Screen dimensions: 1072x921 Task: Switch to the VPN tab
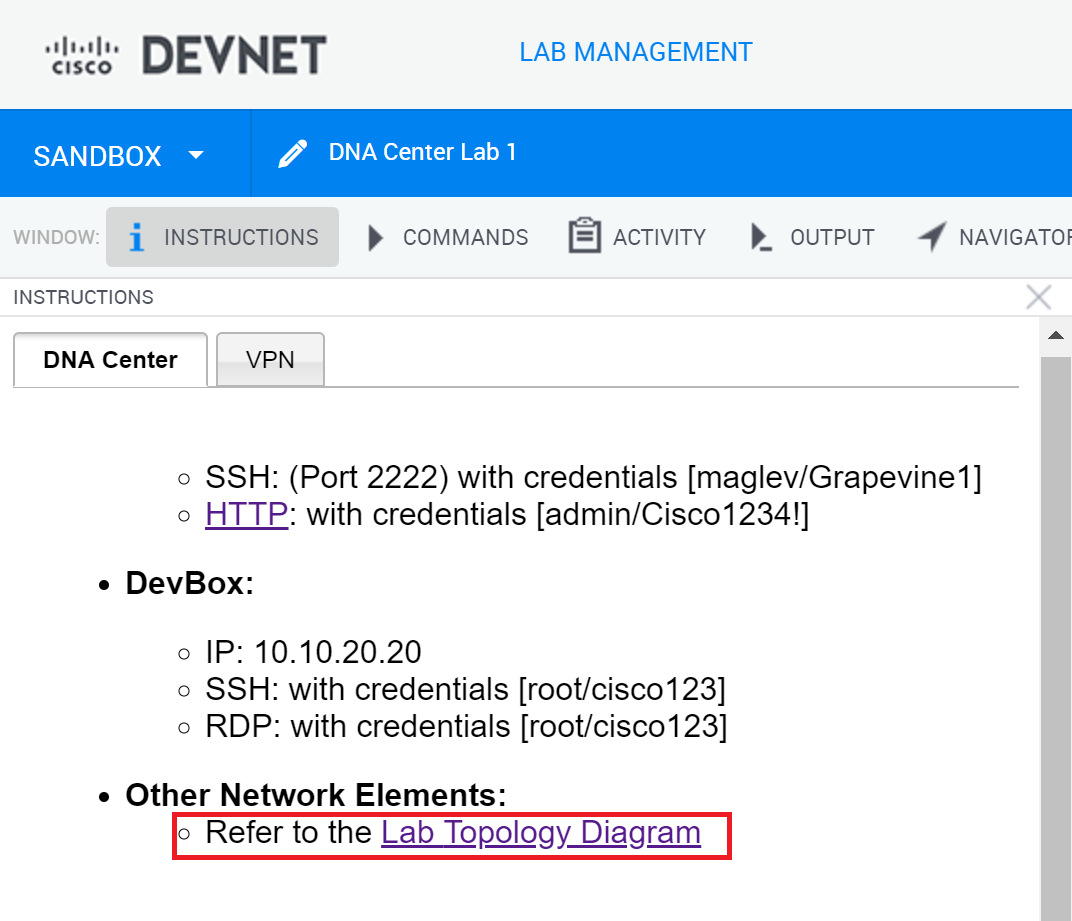(270, 360)
